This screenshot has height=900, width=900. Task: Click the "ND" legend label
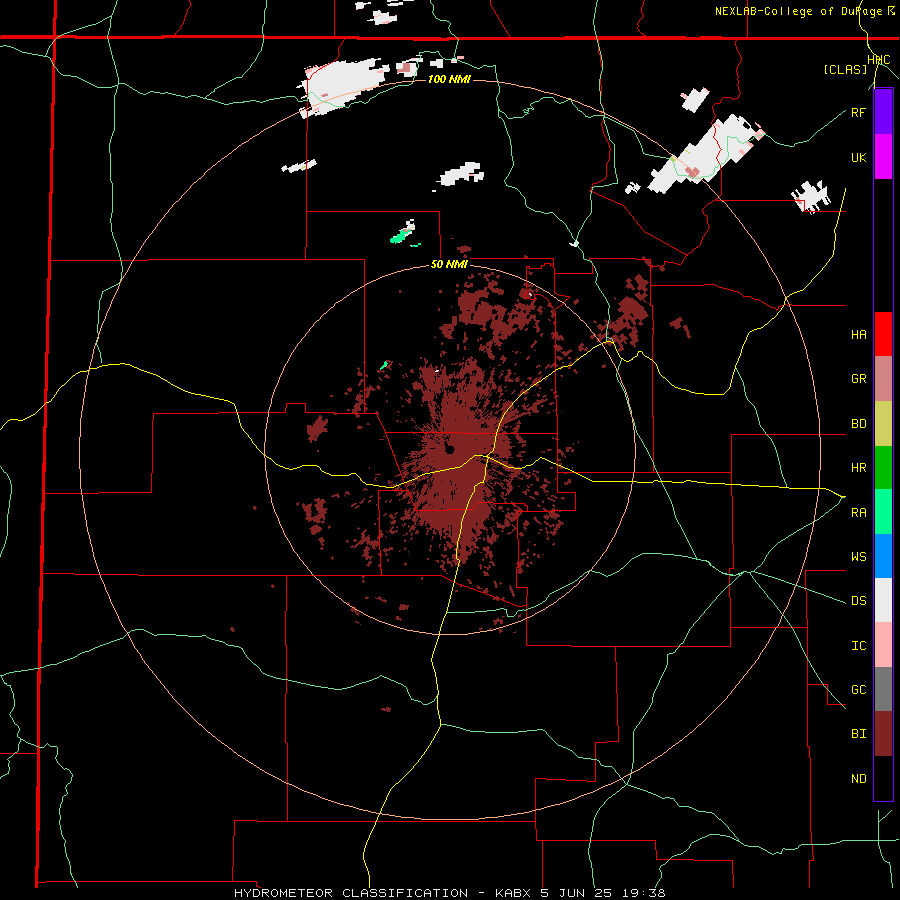tap(858, 778)
